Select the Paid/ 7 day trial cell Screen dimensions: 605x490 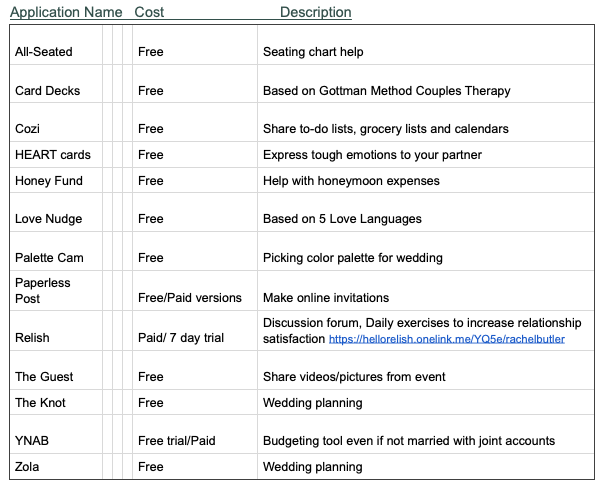click(x=195, y=331)
